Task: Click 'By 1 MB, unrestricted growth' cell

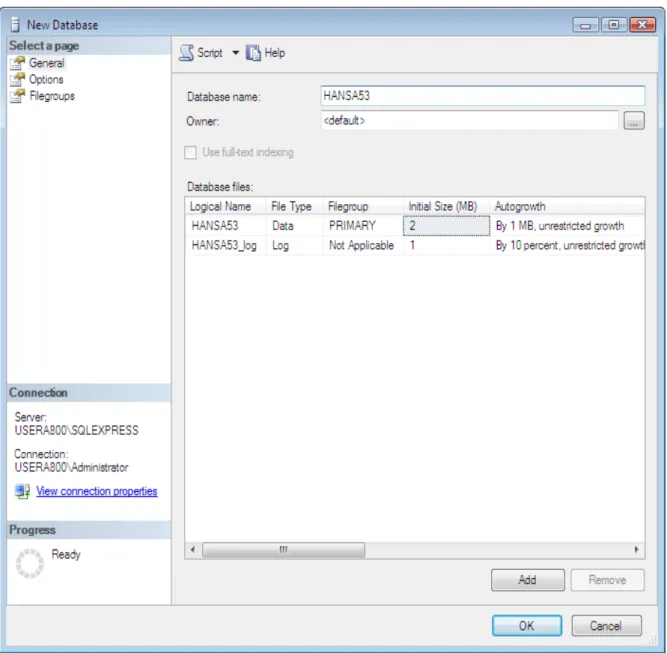Action: [x=567, y=225]
